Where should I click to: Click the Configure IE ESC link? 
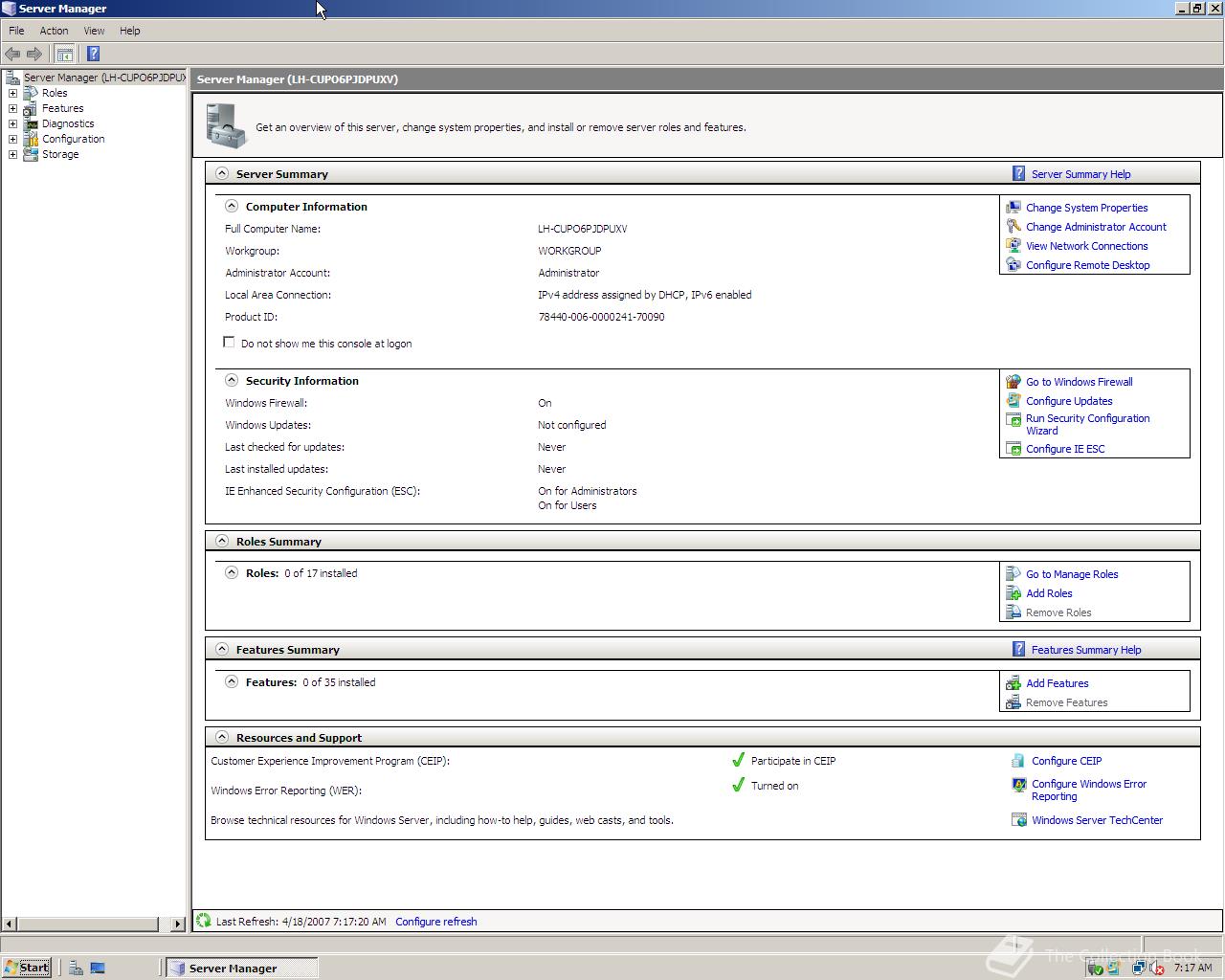pos(1065,449)
